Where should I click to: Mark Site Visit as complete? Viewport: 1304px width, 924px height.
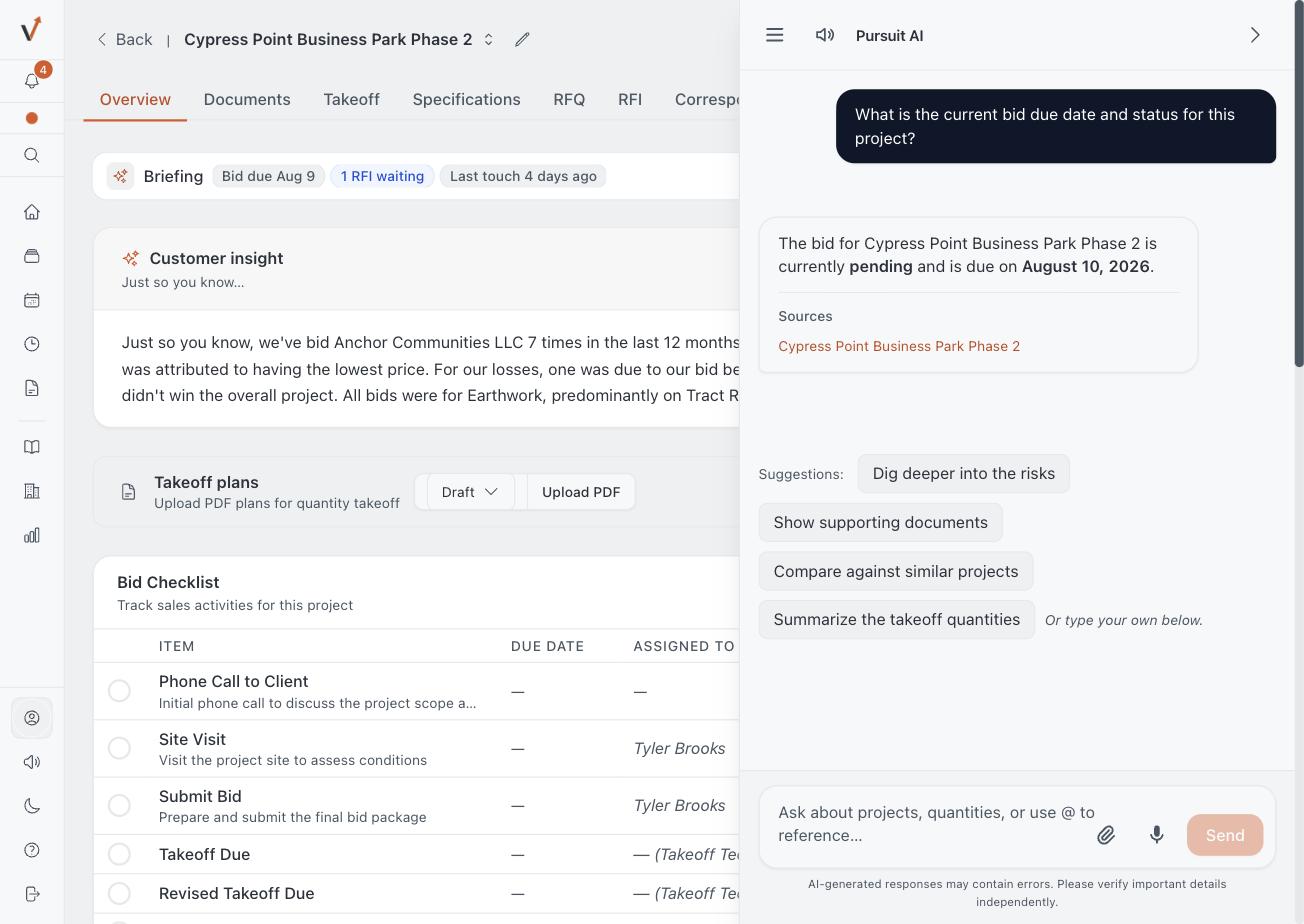point(119,748)
